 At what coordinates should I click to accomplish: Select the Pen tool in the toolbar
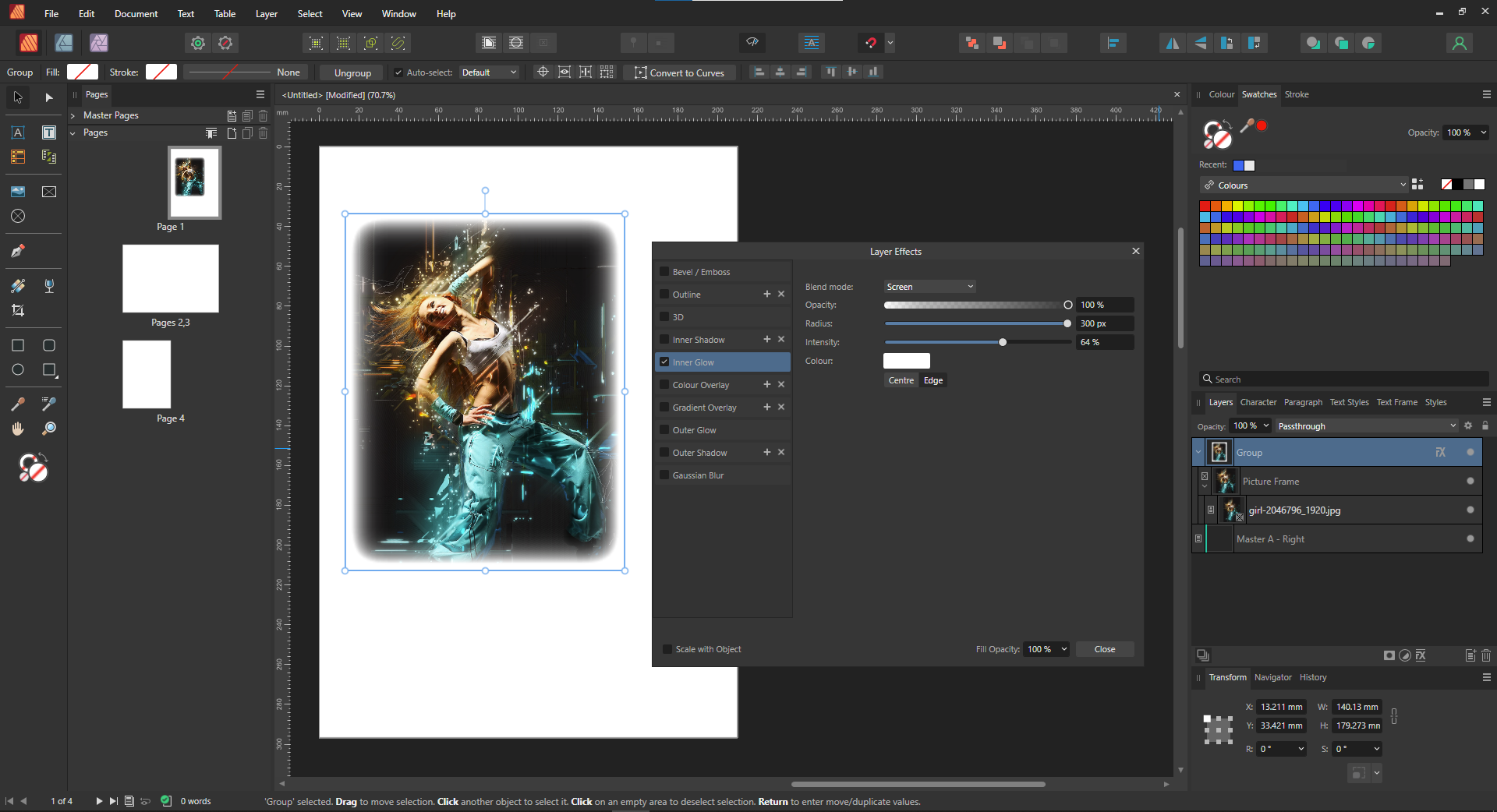point(18,251)
